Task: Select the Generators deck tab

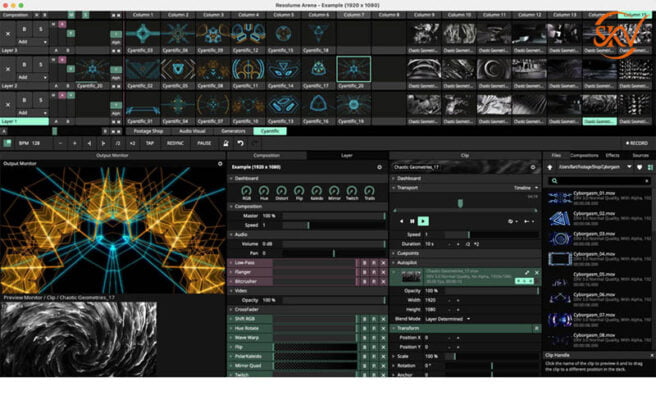Action: tap(233, 131)
